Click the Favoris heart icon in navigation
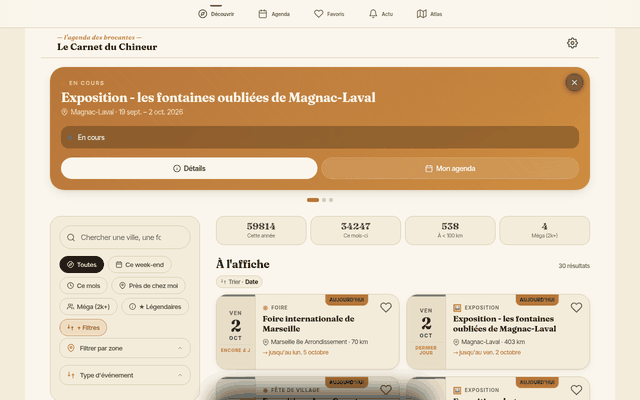The height and width of the screenshot is (400, 640). [318, 14]
